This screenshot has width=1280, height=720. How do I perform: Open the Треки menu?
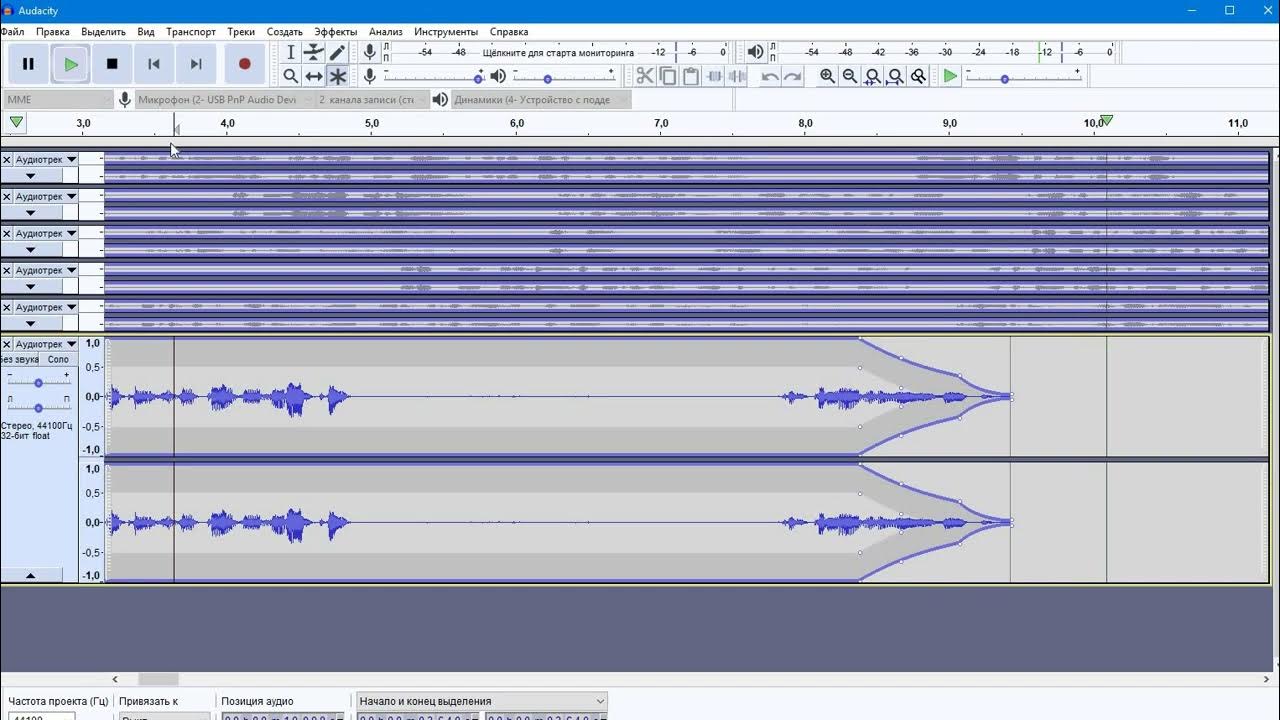coord(241,32)
